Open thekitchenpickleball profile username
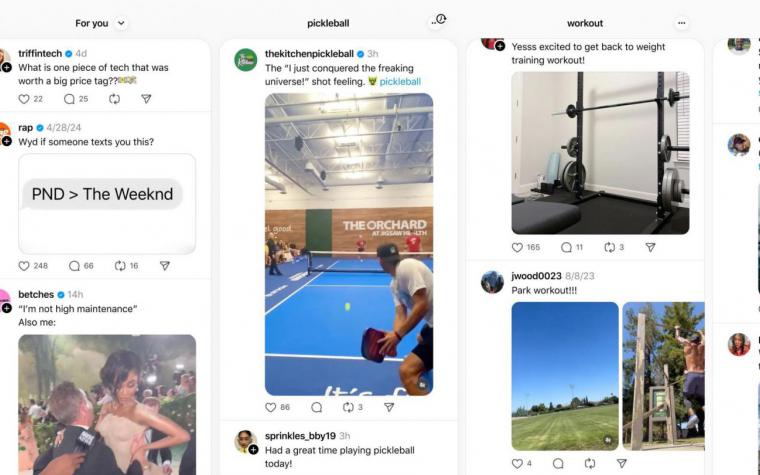760x475 pixels. pyautogui.click(x=309, y=53)
